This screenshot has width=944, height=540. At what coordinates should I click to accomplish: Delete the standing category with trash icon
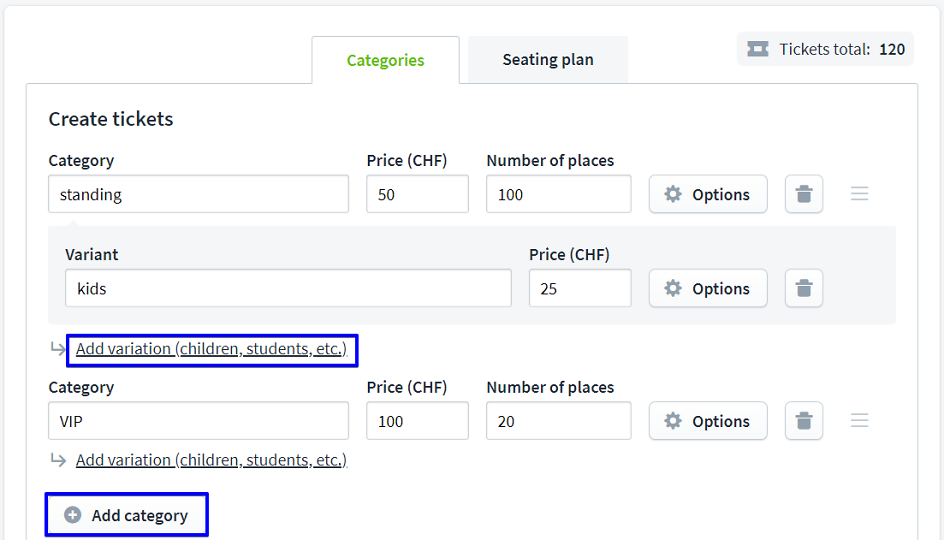coord(803,195)
